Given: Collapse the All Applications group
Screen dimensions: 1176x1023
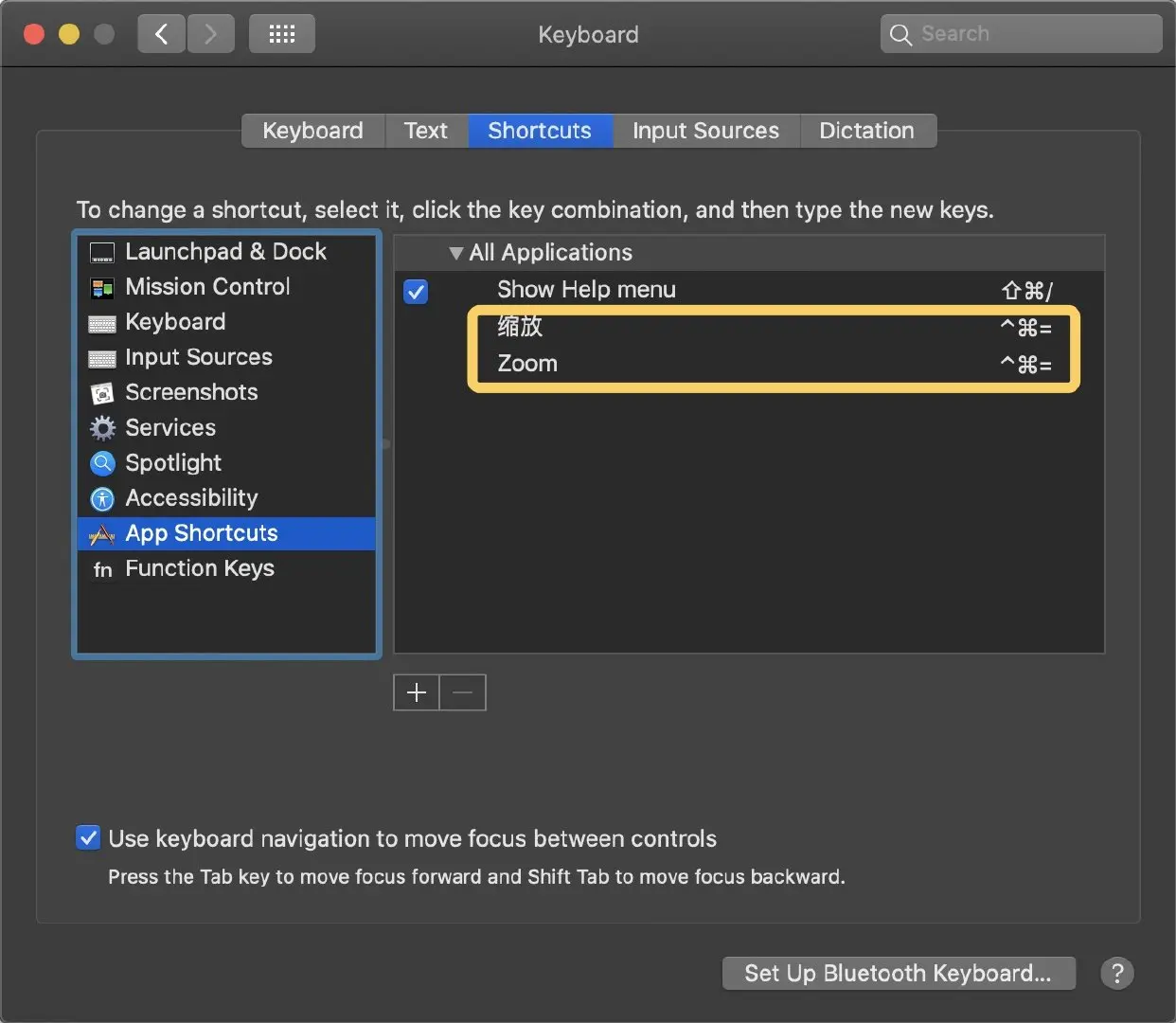Looking at the screenshot, I should click(x=455, y=253).
